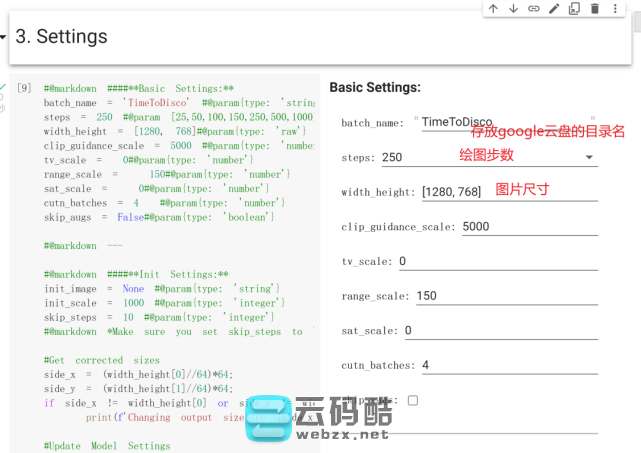Collapse the 3. Settings section

tap(4, 38)
